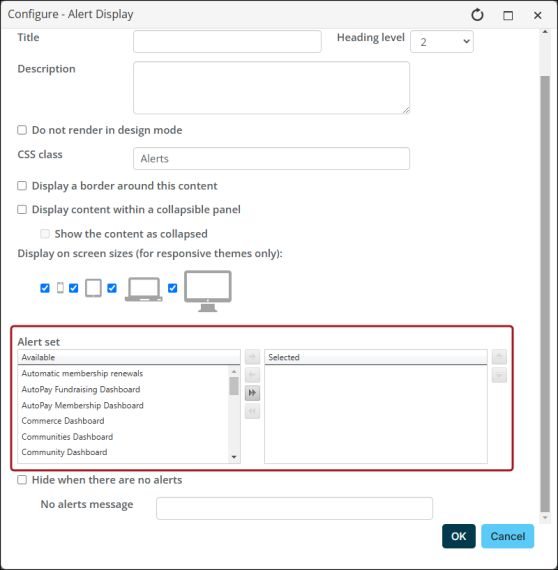Check Display a border around this content
Screen dimensions: 558x570
click(22, 186)
